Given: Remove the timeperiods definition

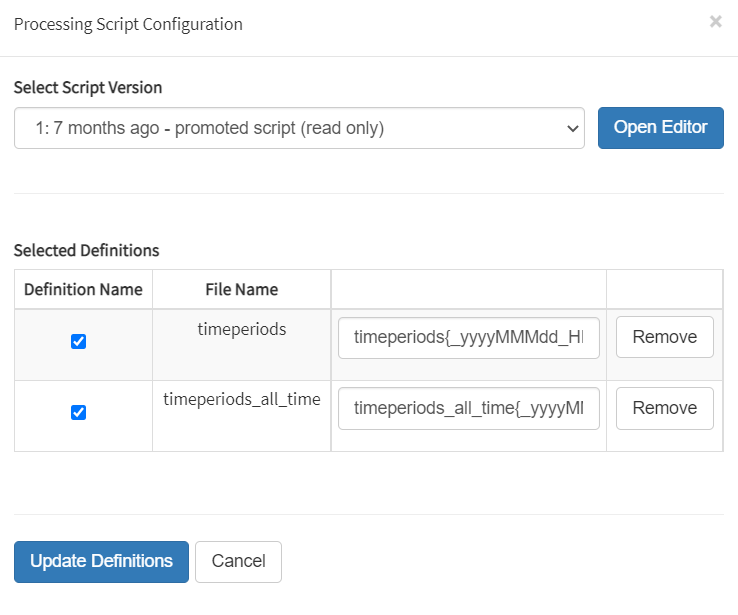Looking at the screenshot, I should 664,337.
